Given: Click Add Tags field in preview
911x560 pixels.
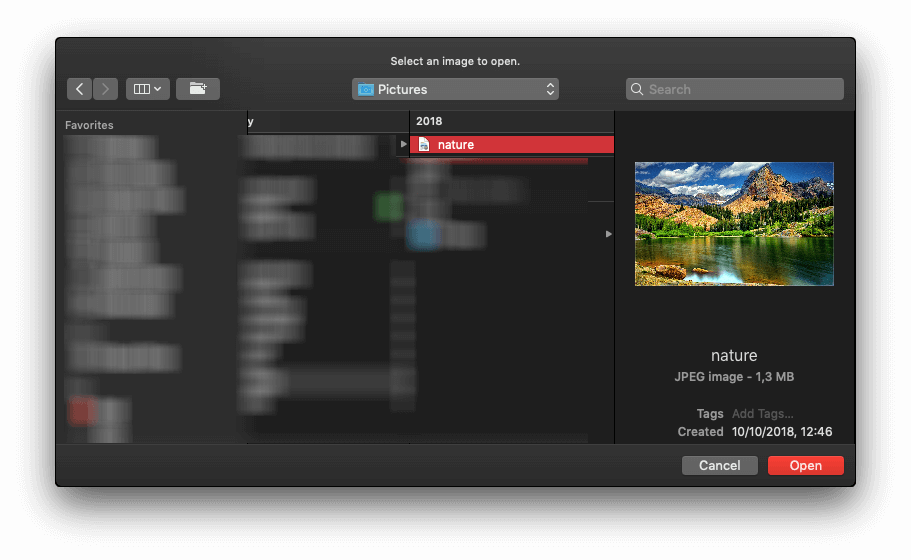Looking at the screenshot, I should (762, 414).
